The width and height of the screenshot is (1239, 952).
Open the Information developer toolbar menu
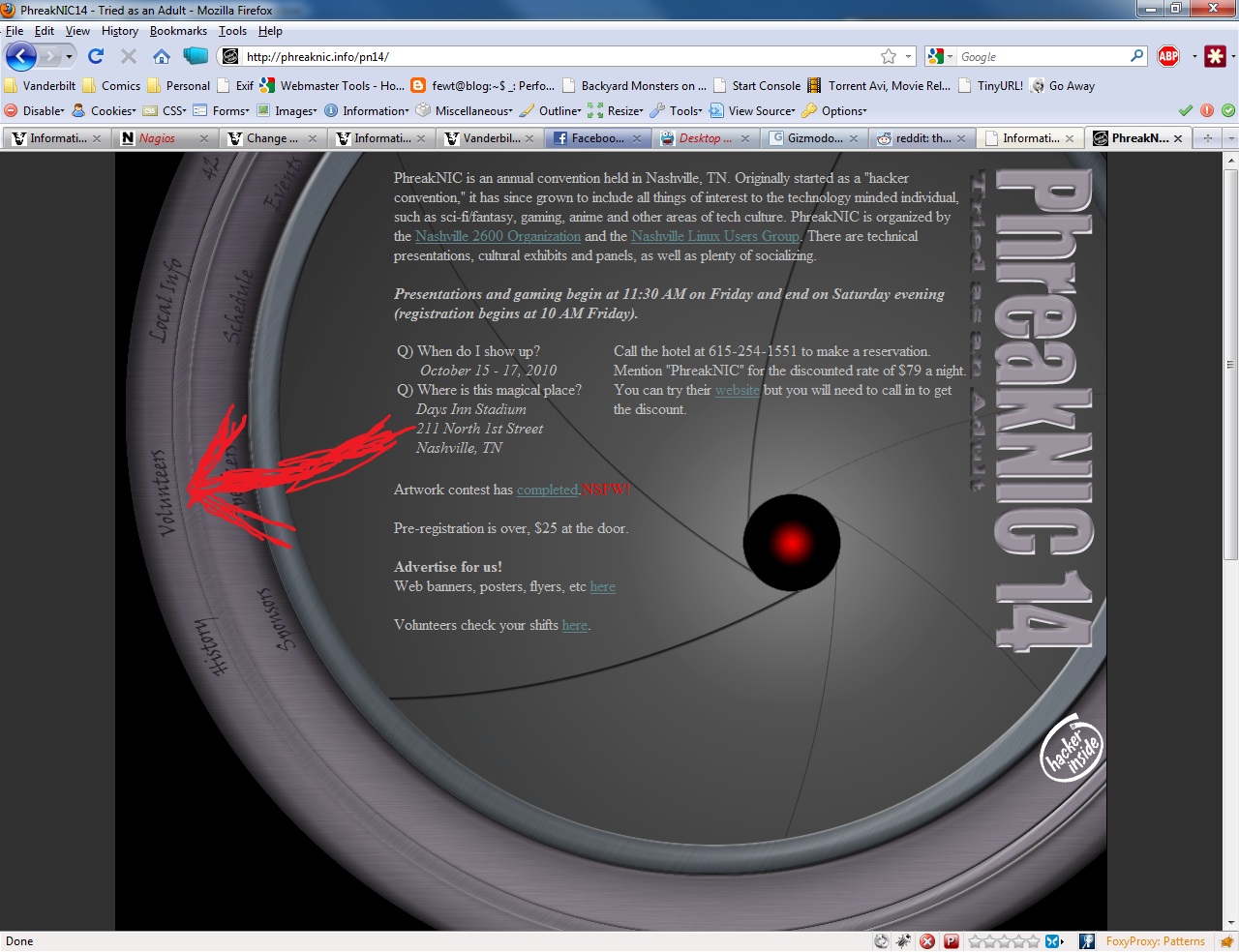(367, 110)
